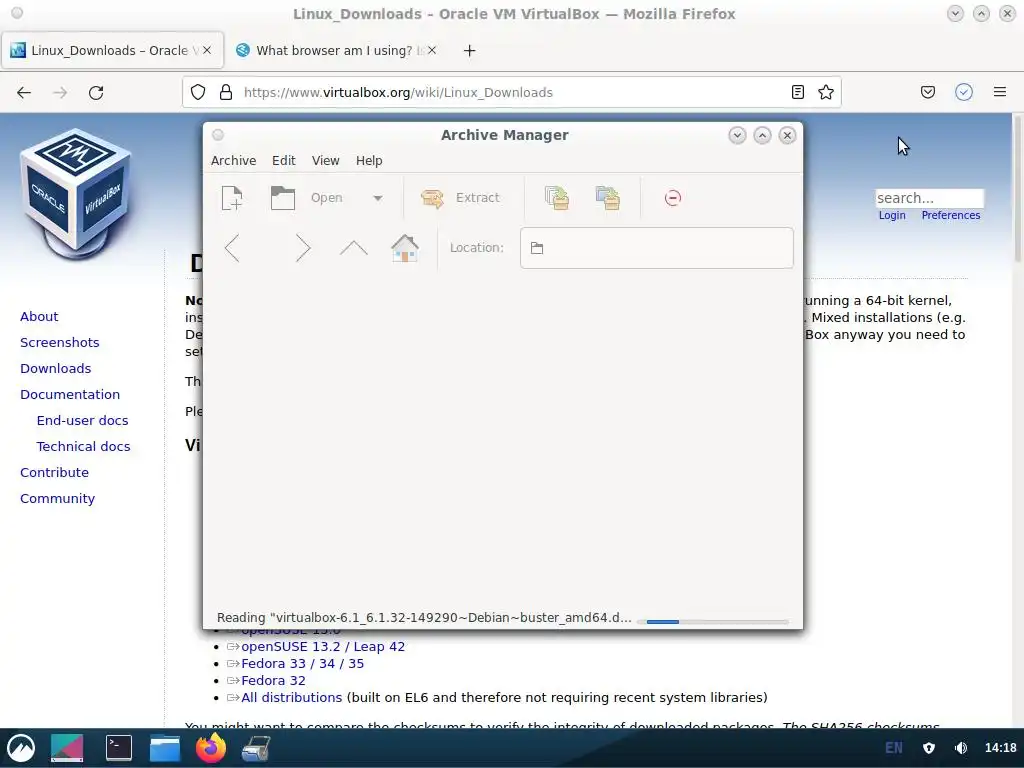Click the Archive Manager taskbar icon
This screenshot has height=768, width=1024.
pos(256,748)
